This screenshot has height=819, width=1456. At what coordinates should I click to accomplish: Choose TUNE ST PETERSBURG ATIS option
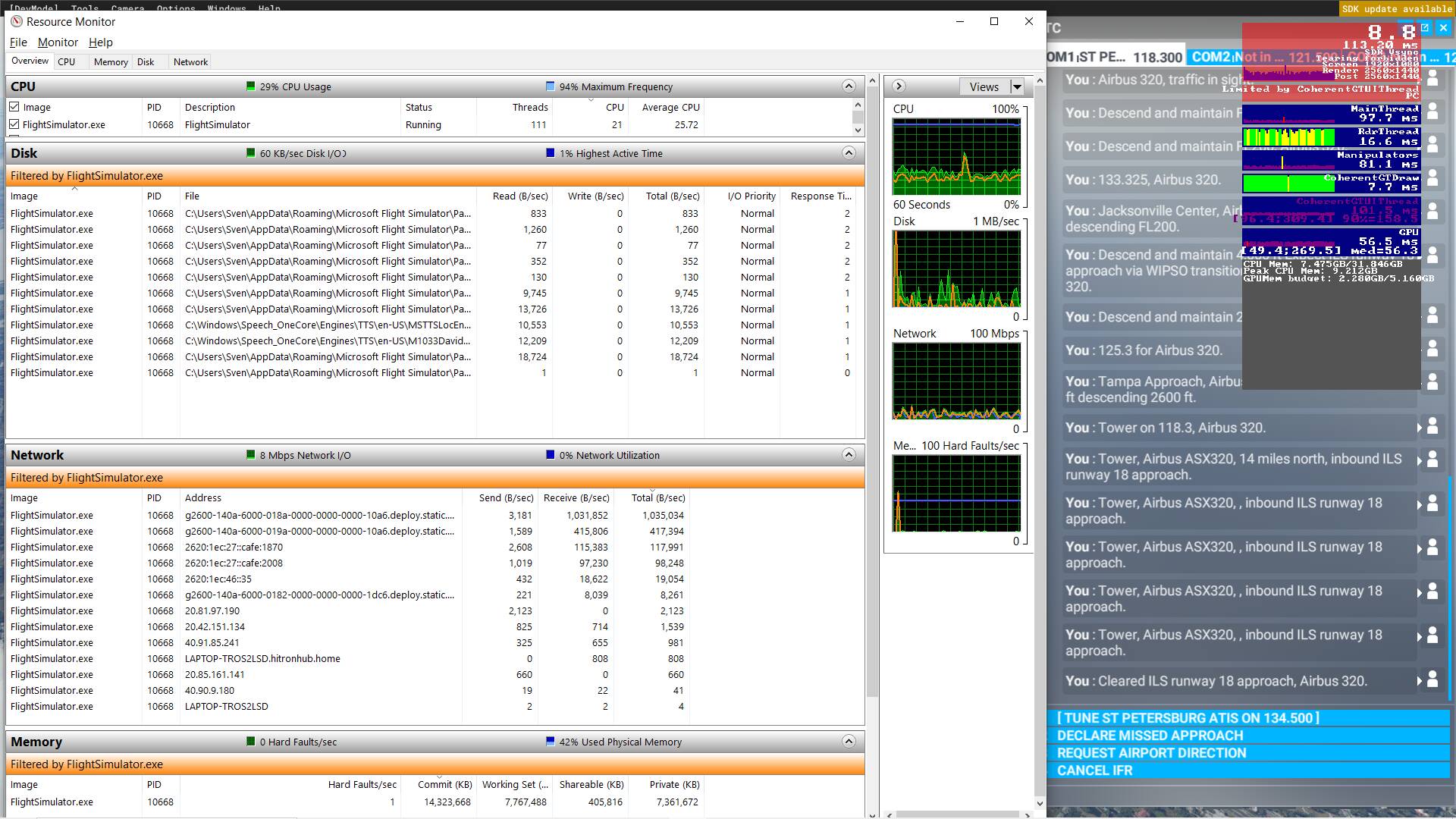(1188, 718)
